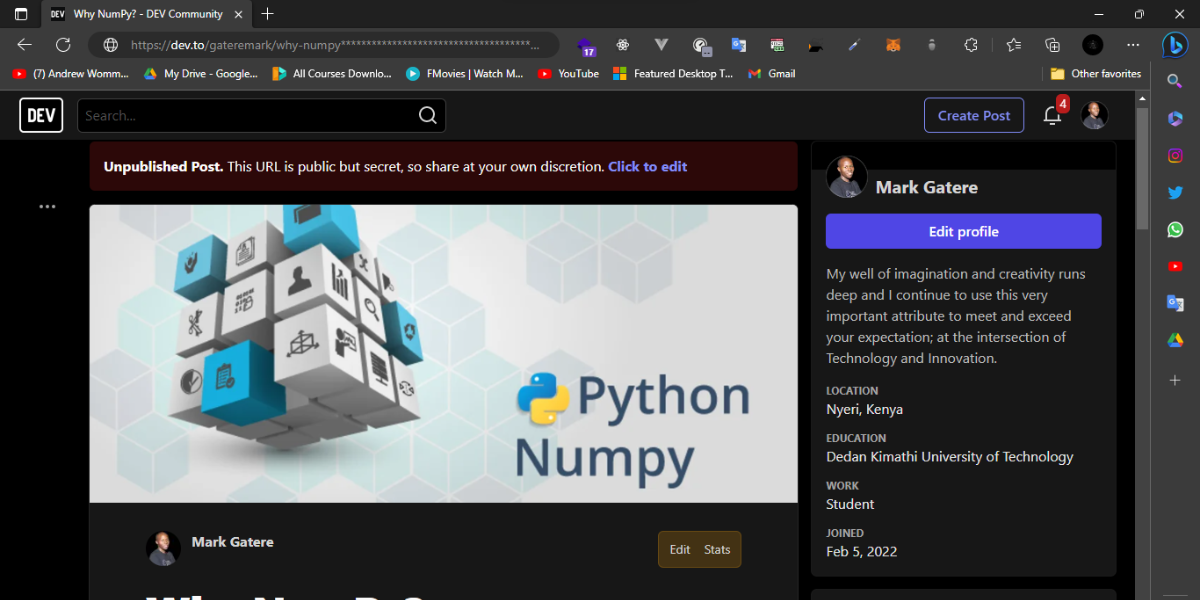Image resolution: width=1200 pixels, height=600 pixels.
Task: Go back with the browser back arrow
Action: click(25, 44)
